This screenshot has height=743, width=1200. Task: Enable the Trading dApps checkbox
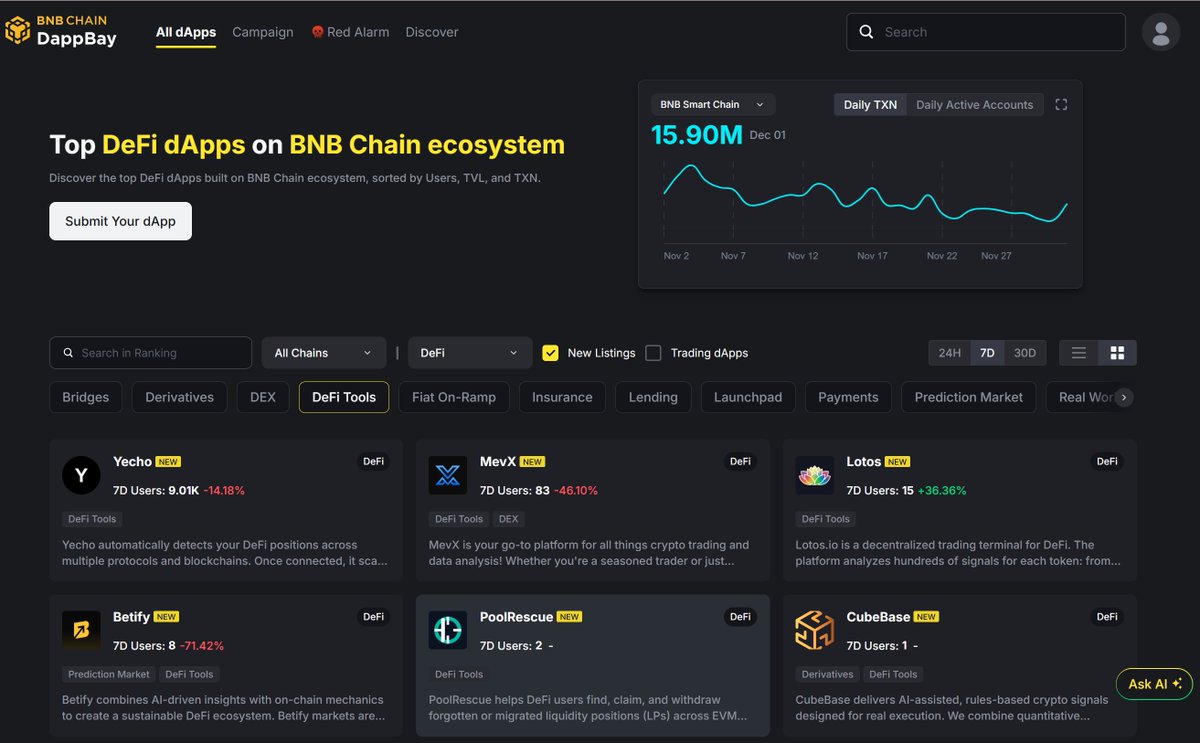coord(653,353)
